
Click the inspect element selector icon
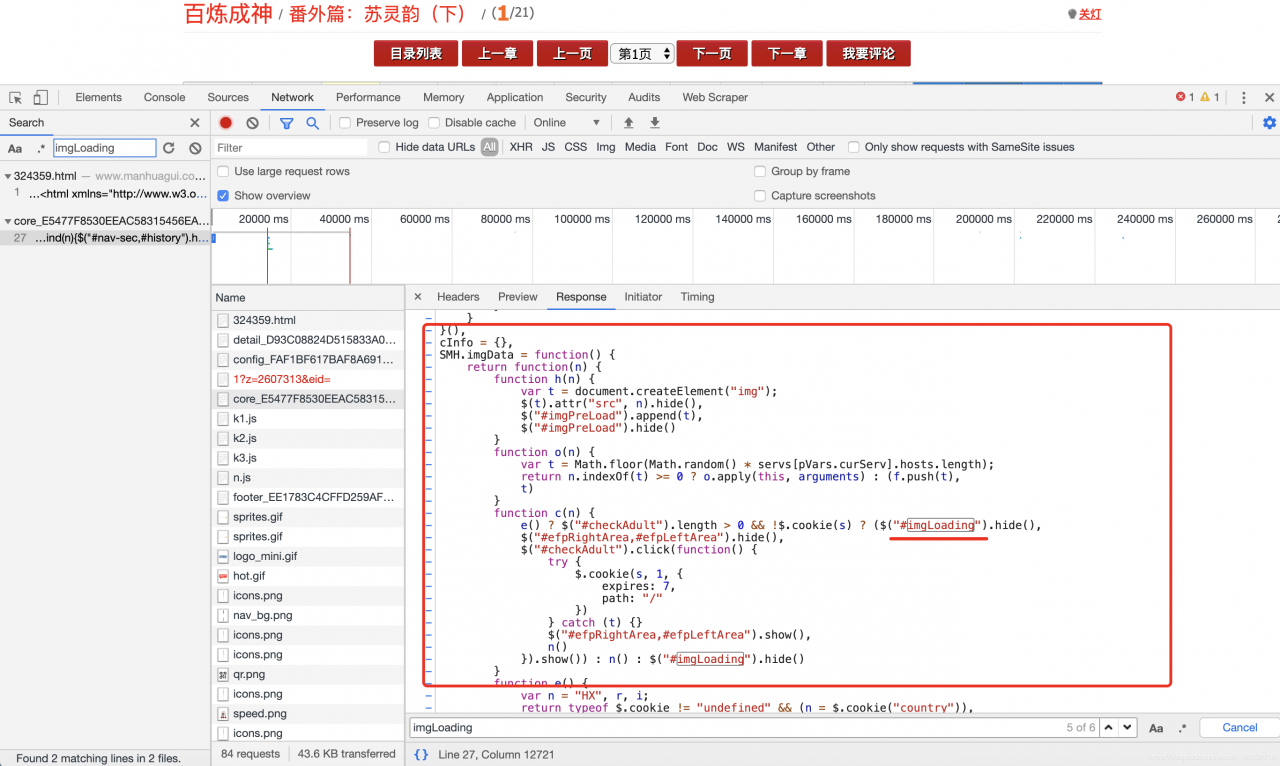[x=16, y=97]
